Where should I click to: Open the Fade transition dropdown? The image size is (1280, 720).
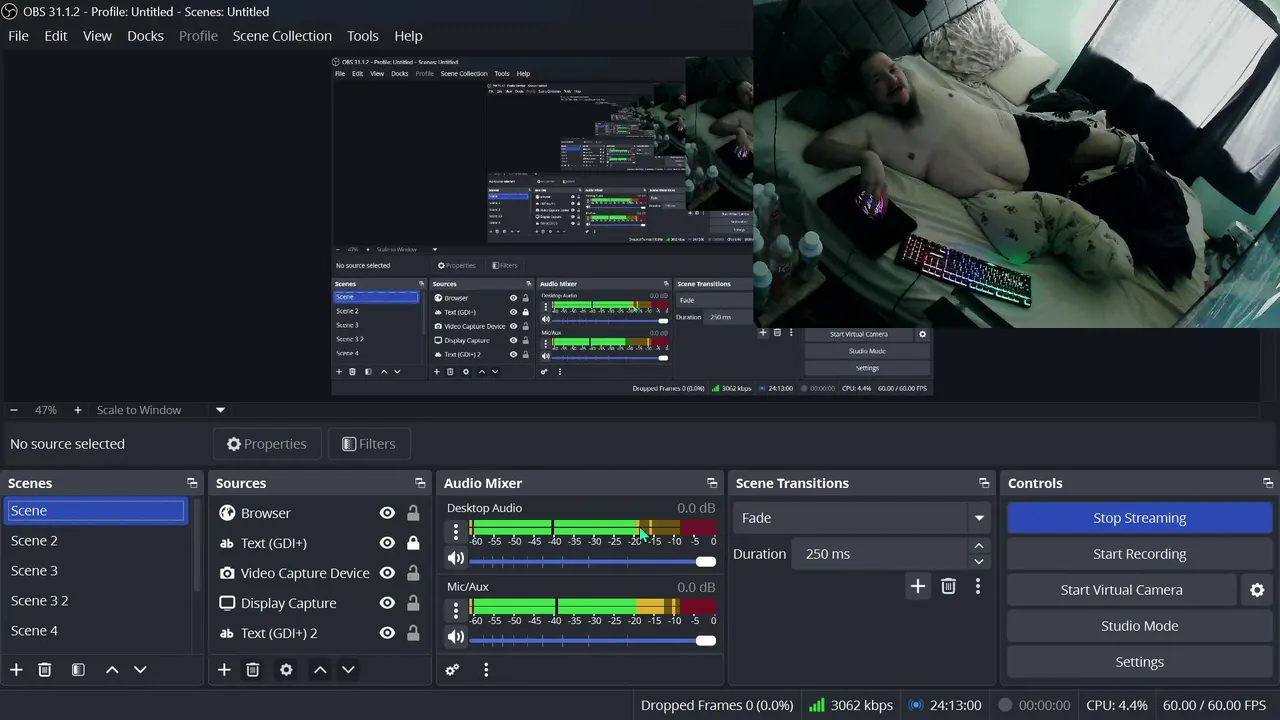click(x=861, y=518)
